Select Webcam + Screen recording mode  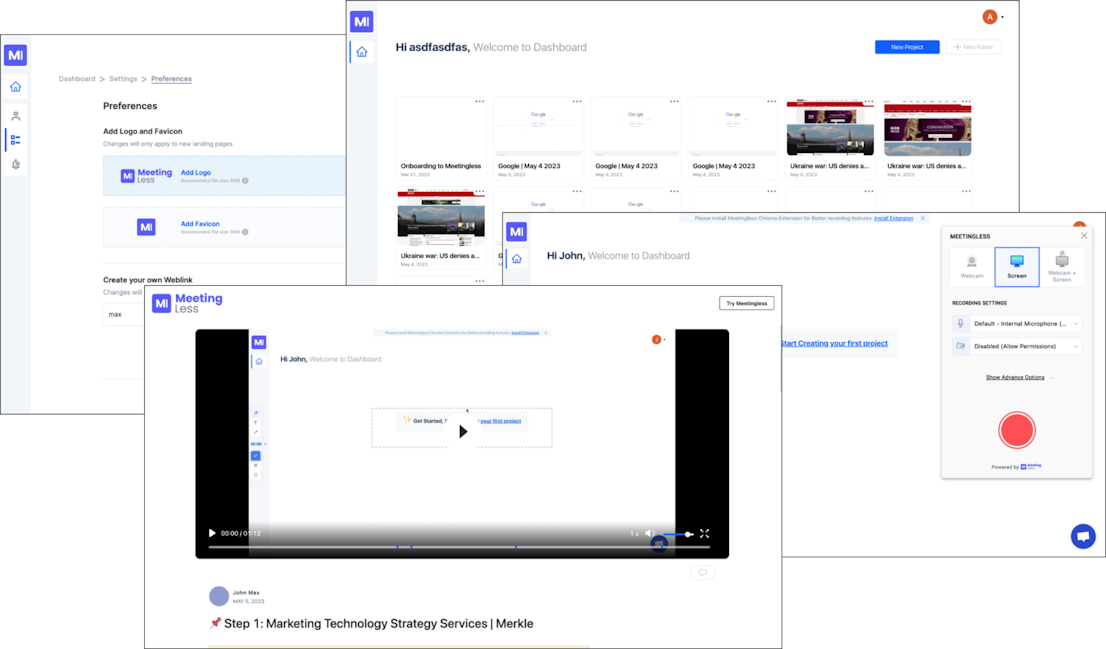[1061, 267]
